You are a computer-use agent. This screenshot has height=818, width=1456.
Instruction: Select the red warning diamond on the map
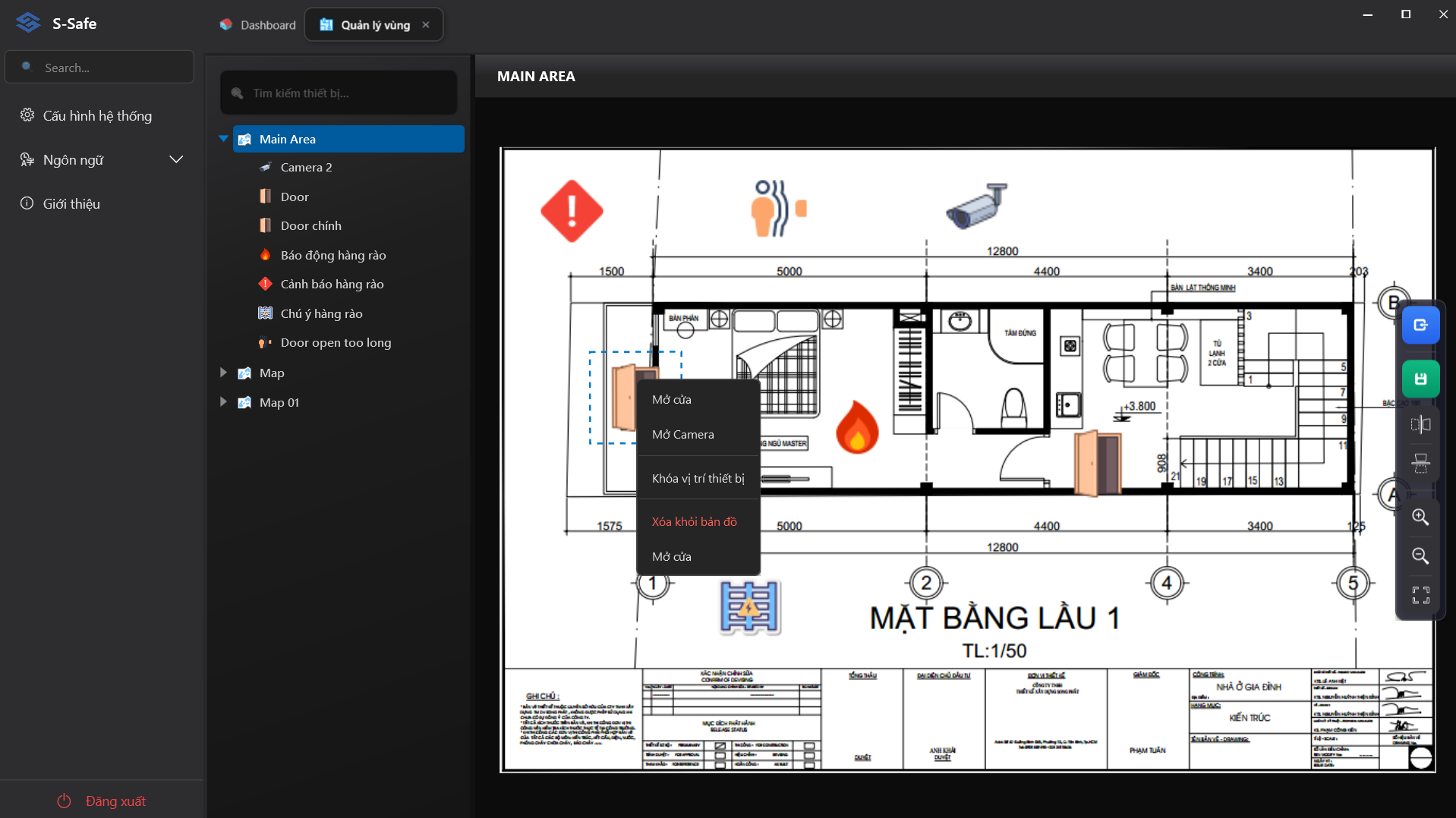tap(572, 211)
